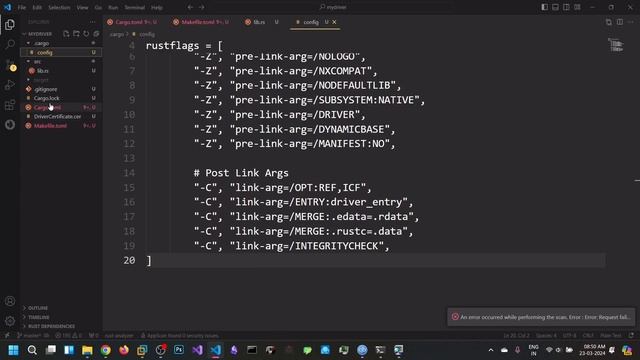Screen dimensions: 640x360
Task: Change Spaces: 4 indentation setting
Action: click(x=546, y=336)
